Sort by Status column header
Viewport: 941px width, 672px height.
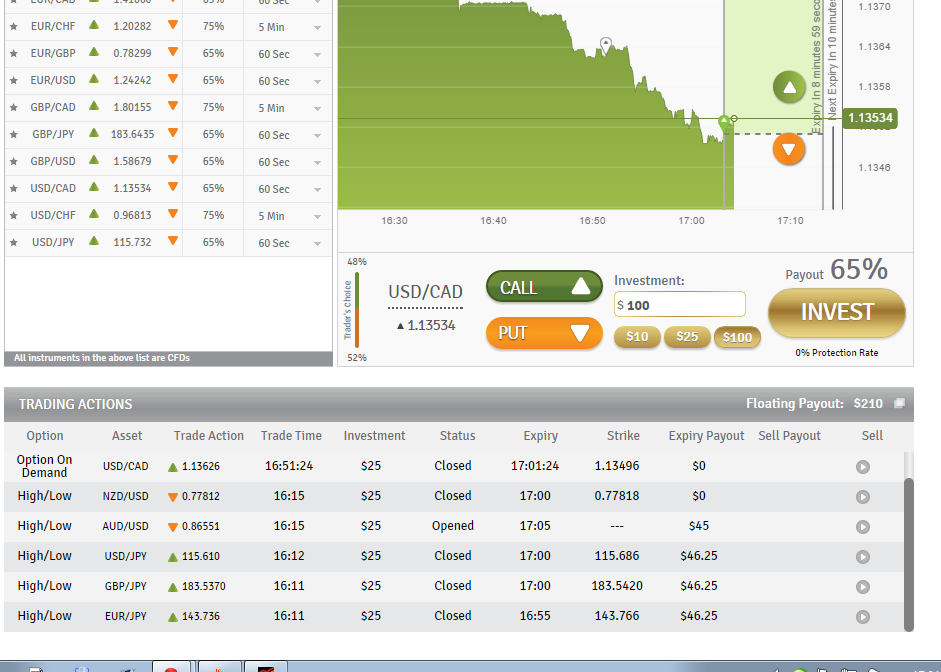pos(457,436)
